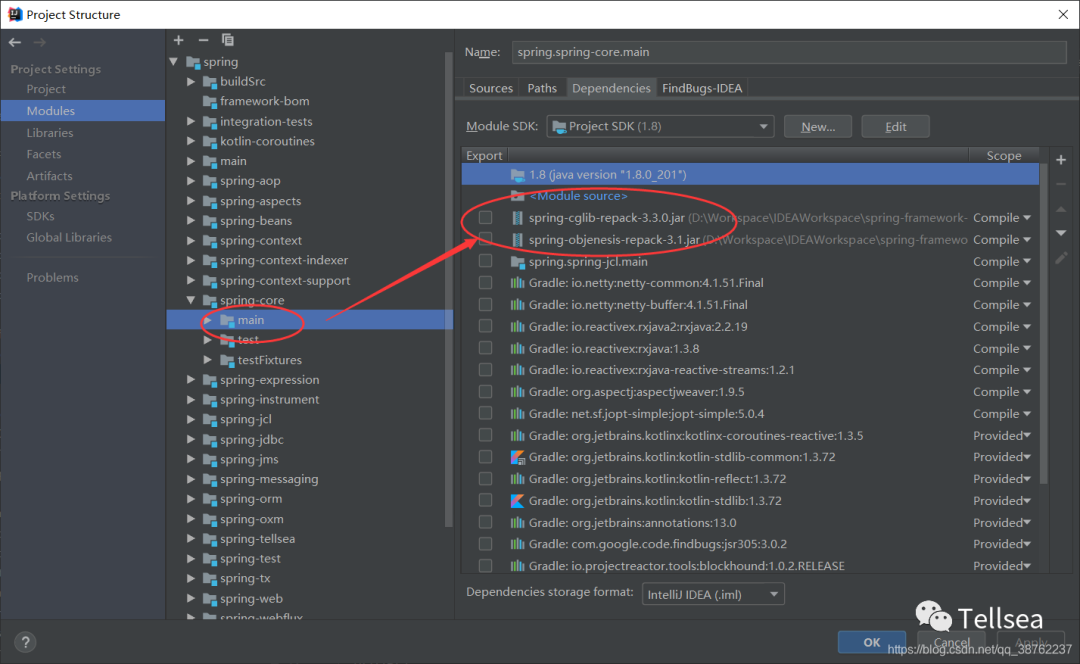Expand the spring-beans module node
Viewport: 1080px width, 664px height.
[191, 221]
